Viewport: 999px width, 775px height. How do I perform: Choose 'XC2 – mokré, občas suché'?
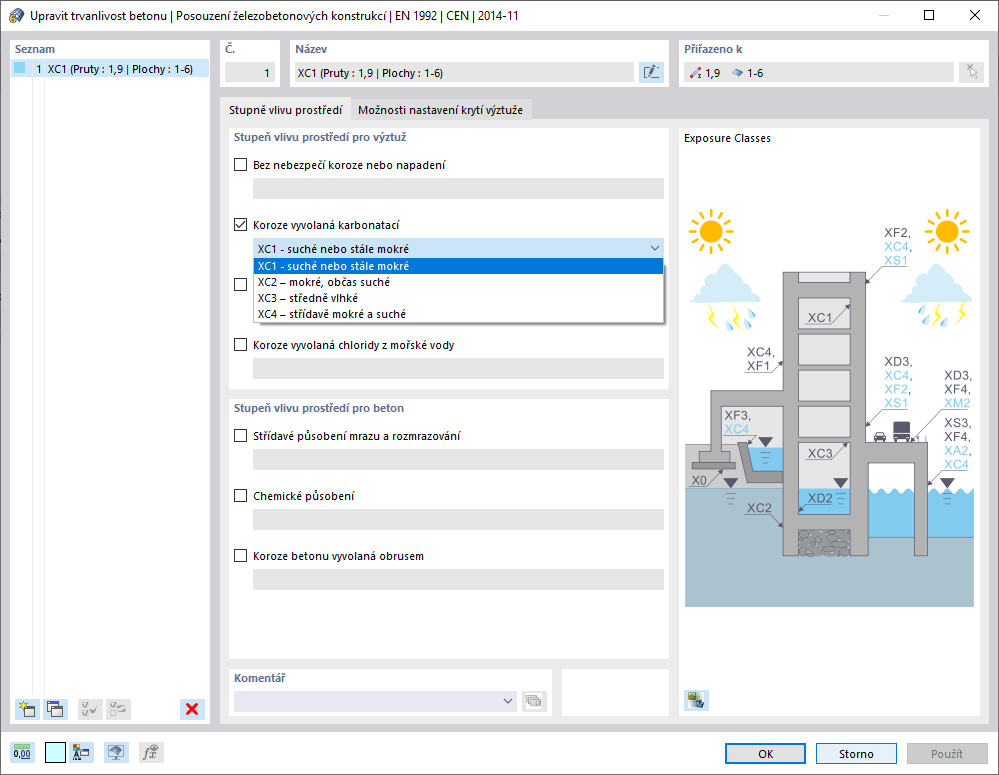coord(458,282)
